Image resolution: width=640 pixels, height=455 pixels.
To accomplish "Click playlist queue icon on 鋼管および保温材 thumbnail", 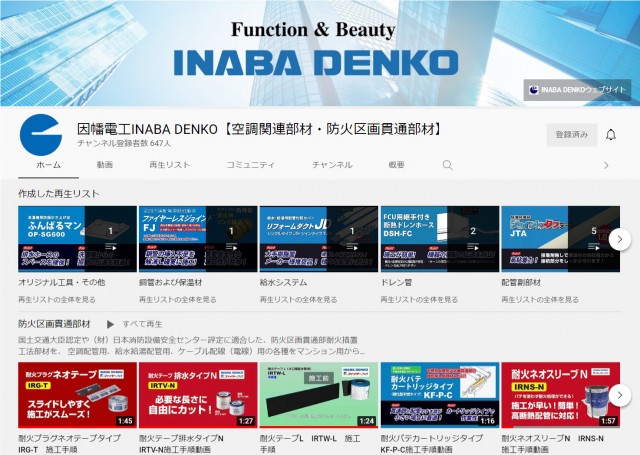I will pos(231,247).
